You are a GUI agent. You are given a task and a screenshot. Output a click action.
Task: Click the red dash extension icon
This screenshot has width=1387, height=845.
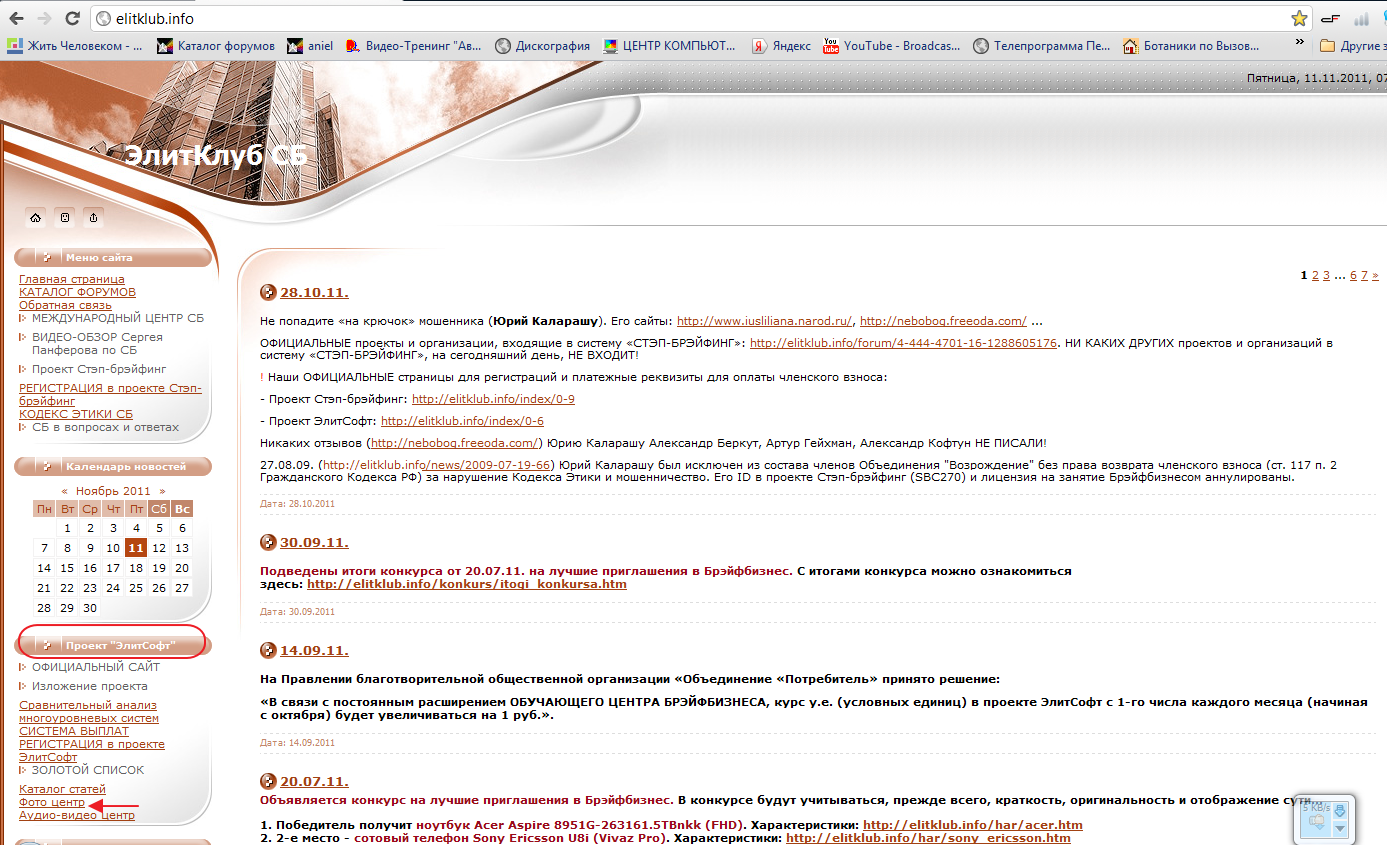pyautogui.click(x=1329, y=18)
